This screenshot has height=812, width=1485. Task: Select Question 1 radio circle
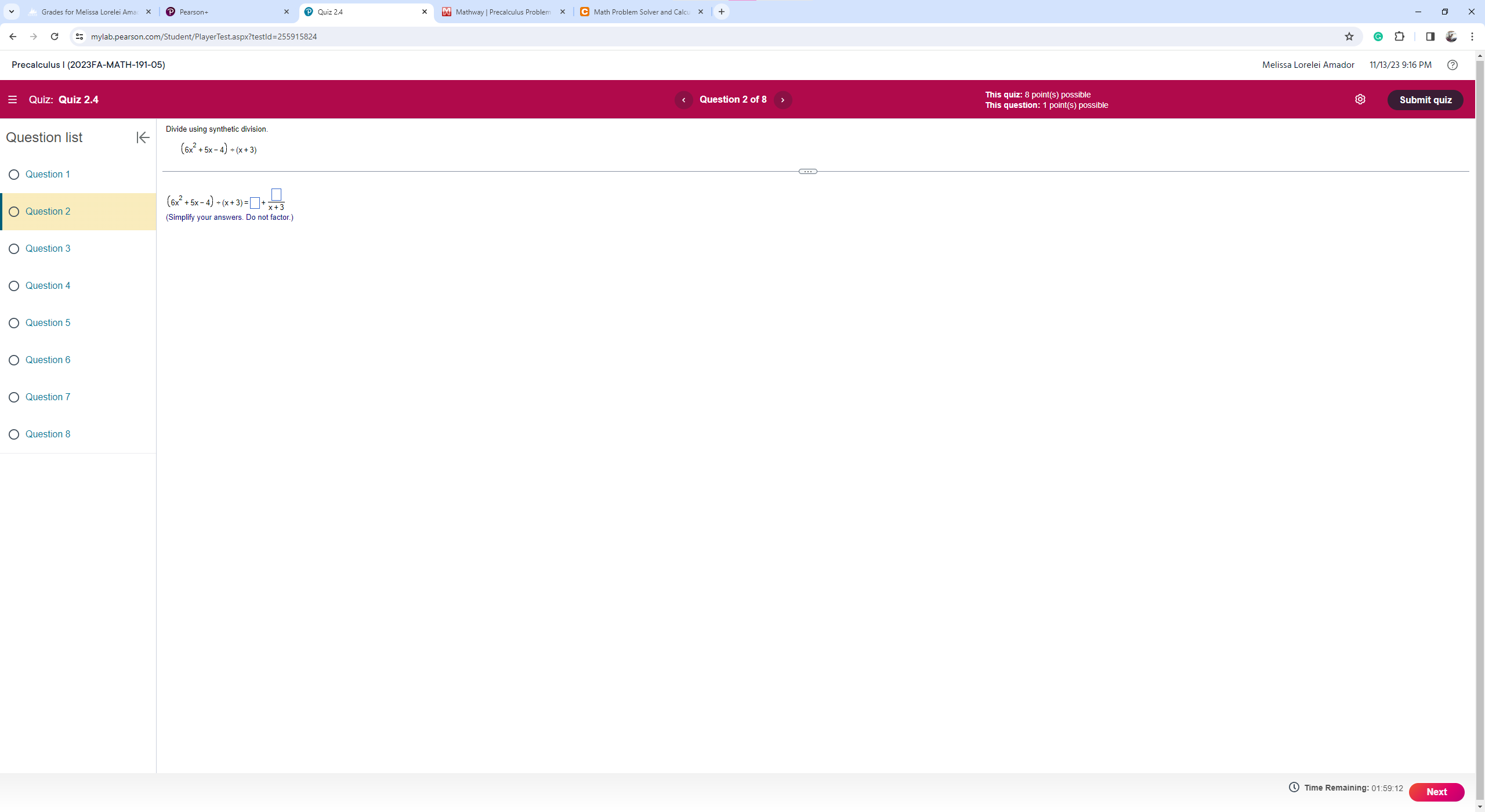click(x=14, y=175)
